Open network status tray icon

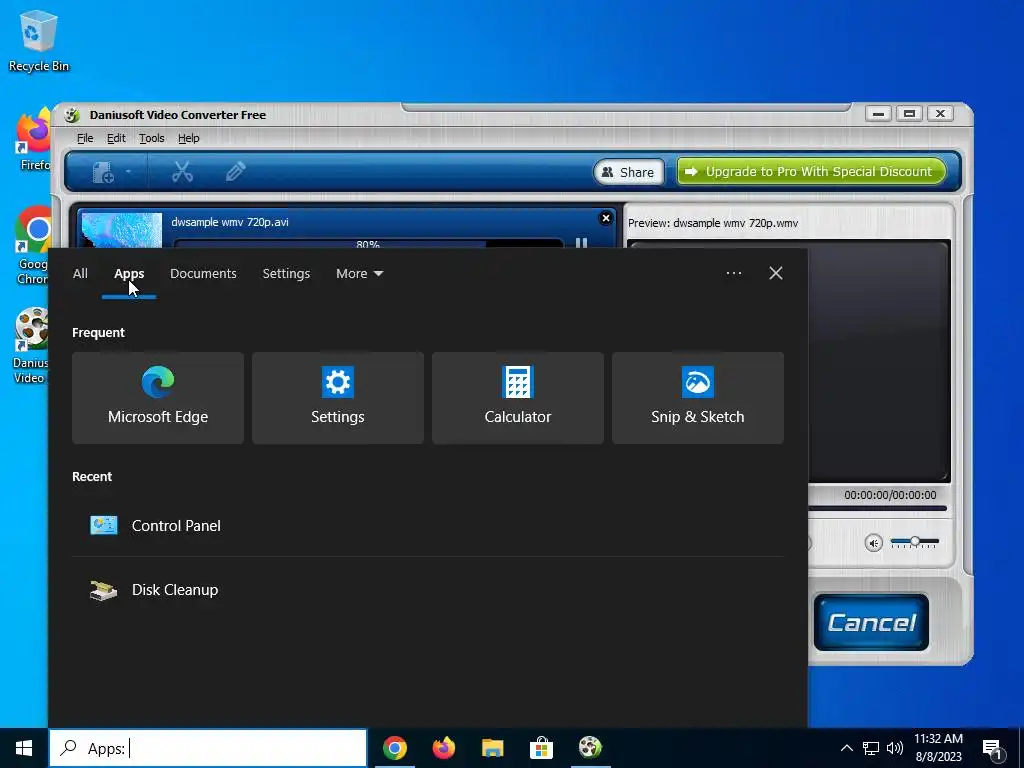pyautogui.click(x=871, y=748)
